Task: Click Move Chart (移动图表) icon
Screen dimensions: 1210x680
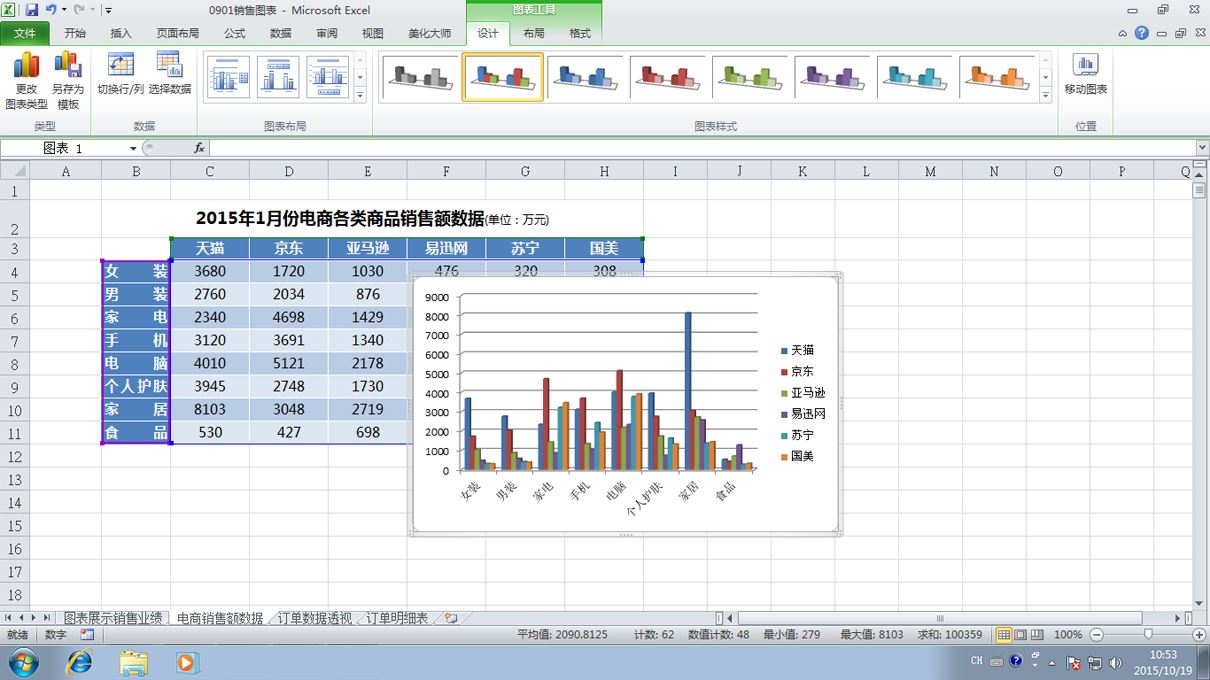Action: 1085,66
